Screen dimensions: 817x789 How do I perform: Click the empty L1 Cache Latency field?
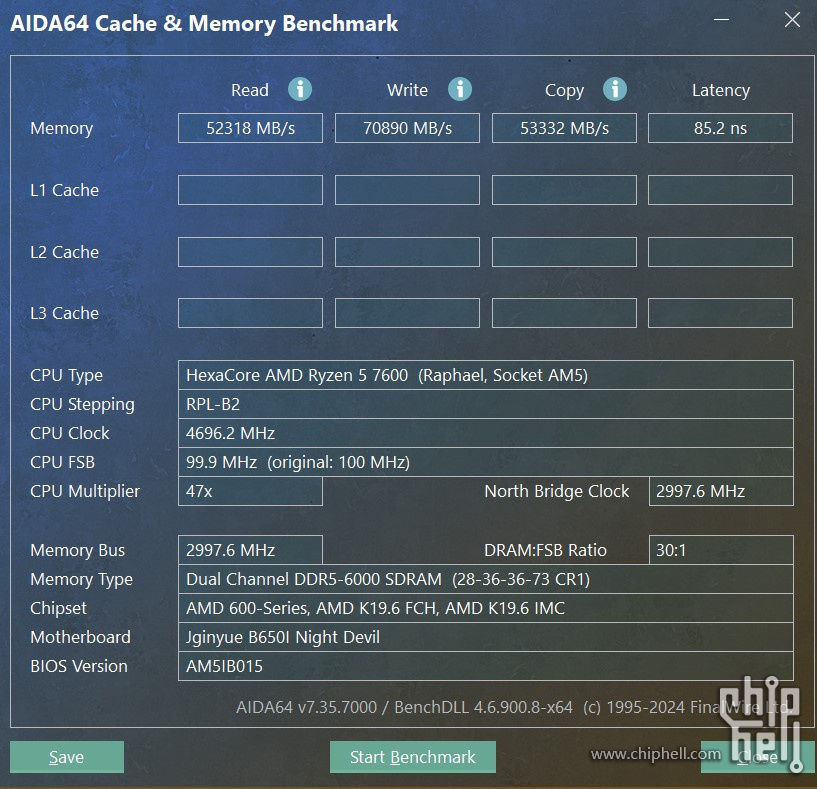pyautogui.click(x=721, y=190)
